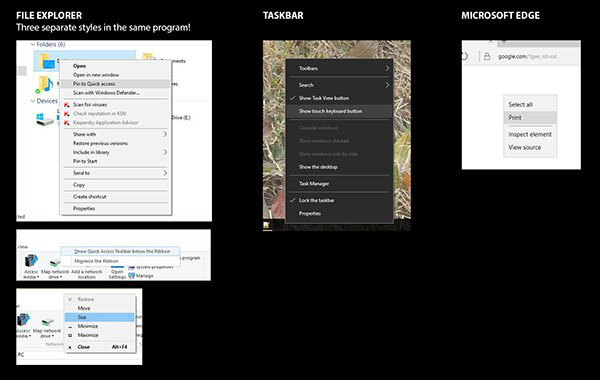Expand the Share with submenu
Image resolution: width=600 pixels, height=380 pixels.
pyautogui.click(x=165, y=134)
